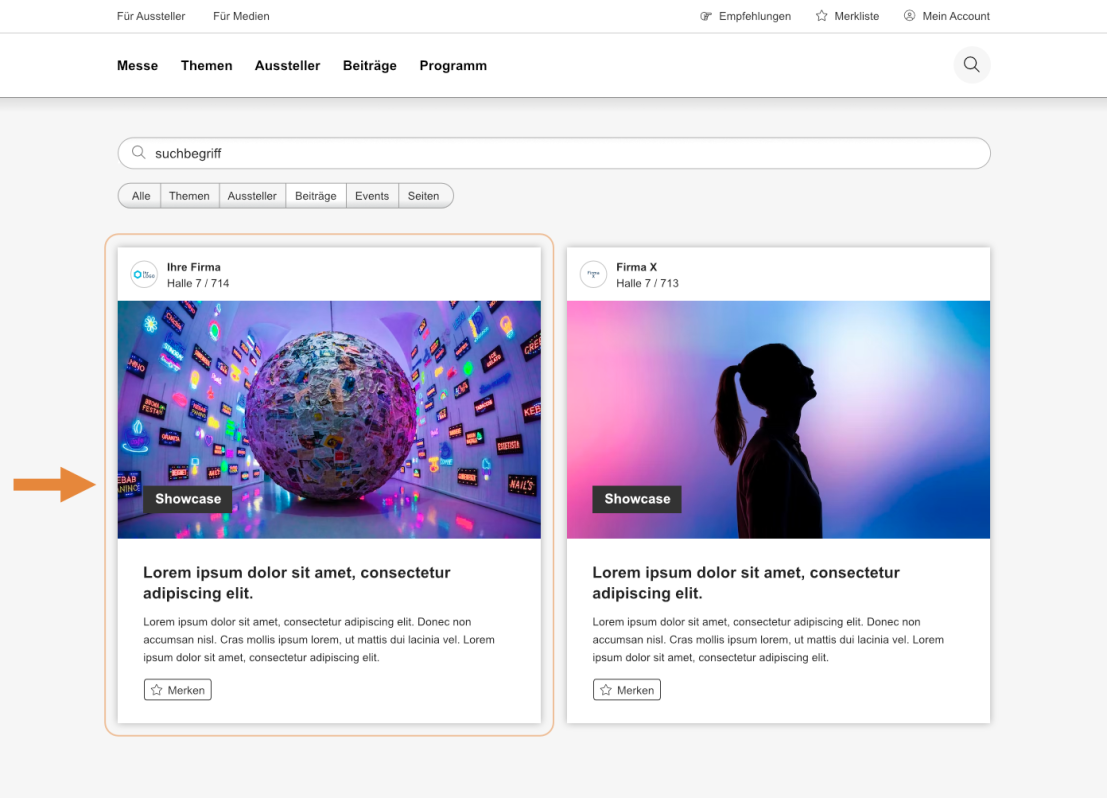Click Merken on the Firma X card
This screenshot has width=1107, height=798.
[x=626, y=689]
